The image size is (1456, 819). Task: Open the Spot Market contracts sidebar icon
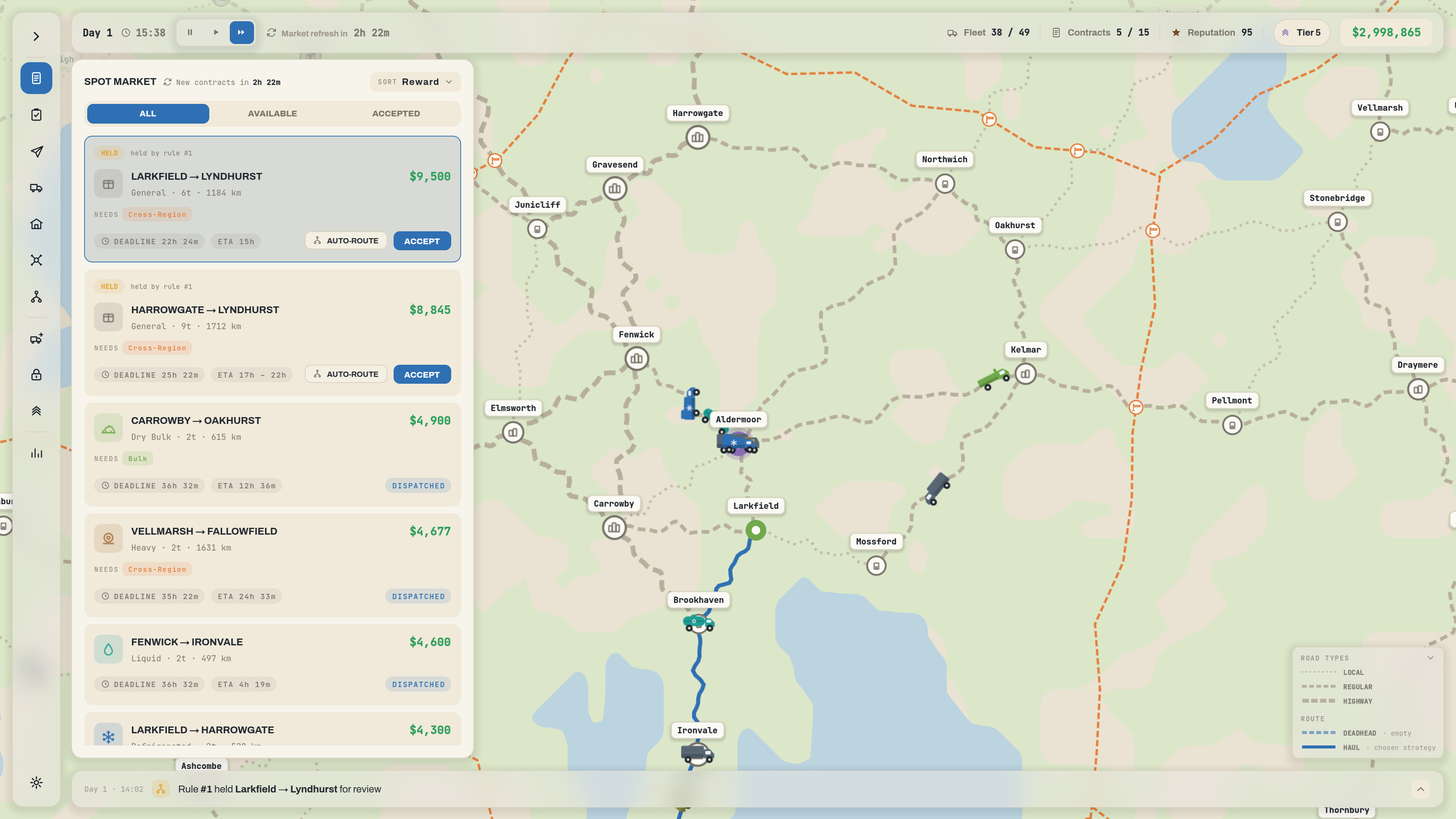click(36, 78)
